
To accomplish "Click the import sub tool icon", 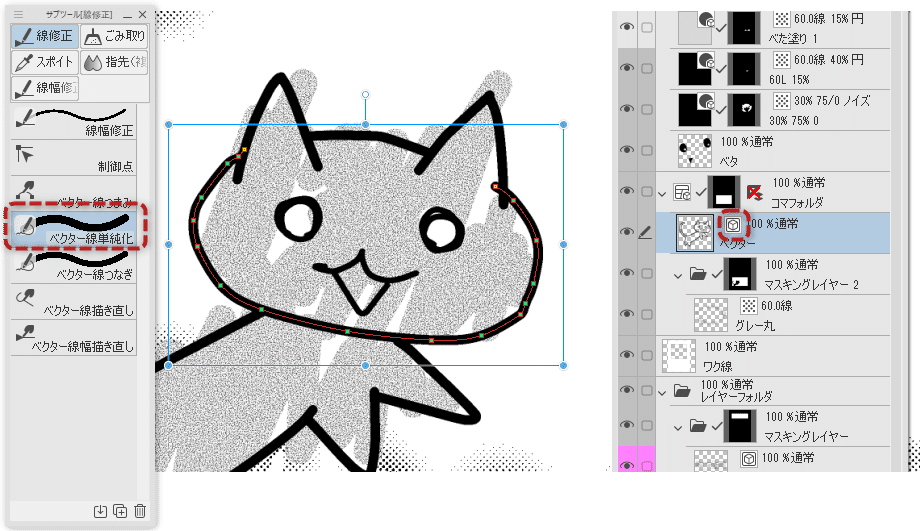I will pos(100,511).
